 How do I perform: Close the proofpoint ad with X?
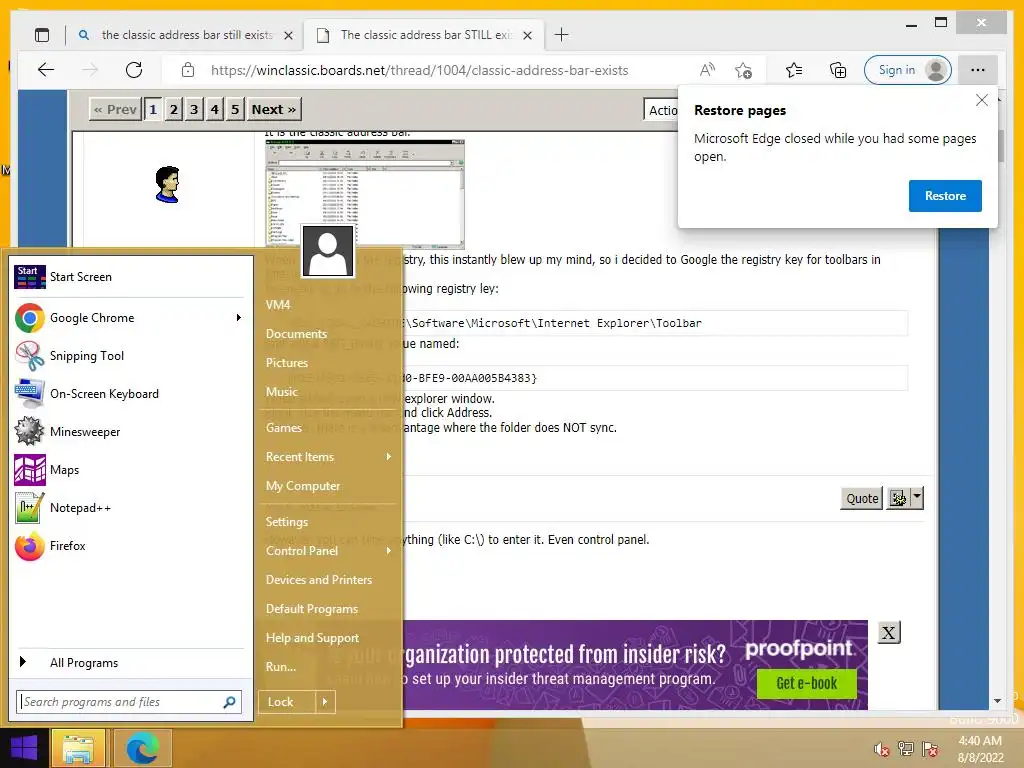pos(889,632)
